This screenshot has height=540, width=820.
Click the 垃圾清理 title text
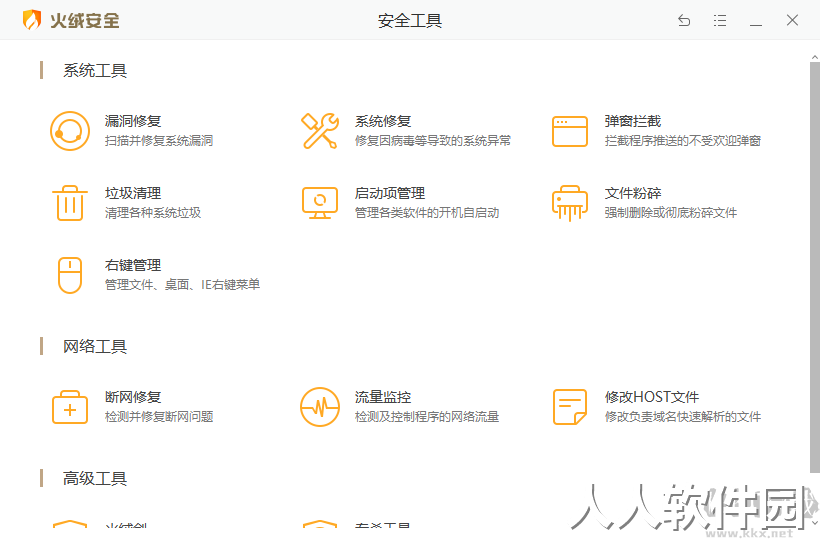133,193
